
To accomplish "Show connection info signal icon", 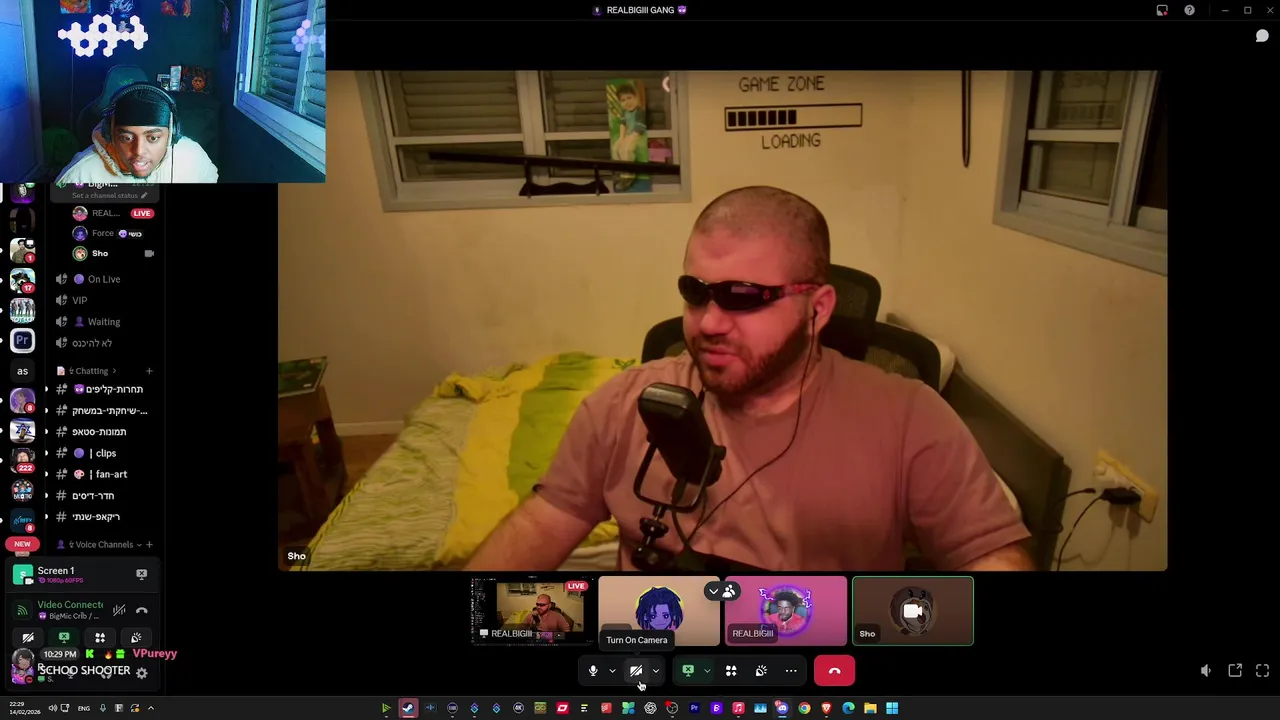I will (x=23, y=610).
